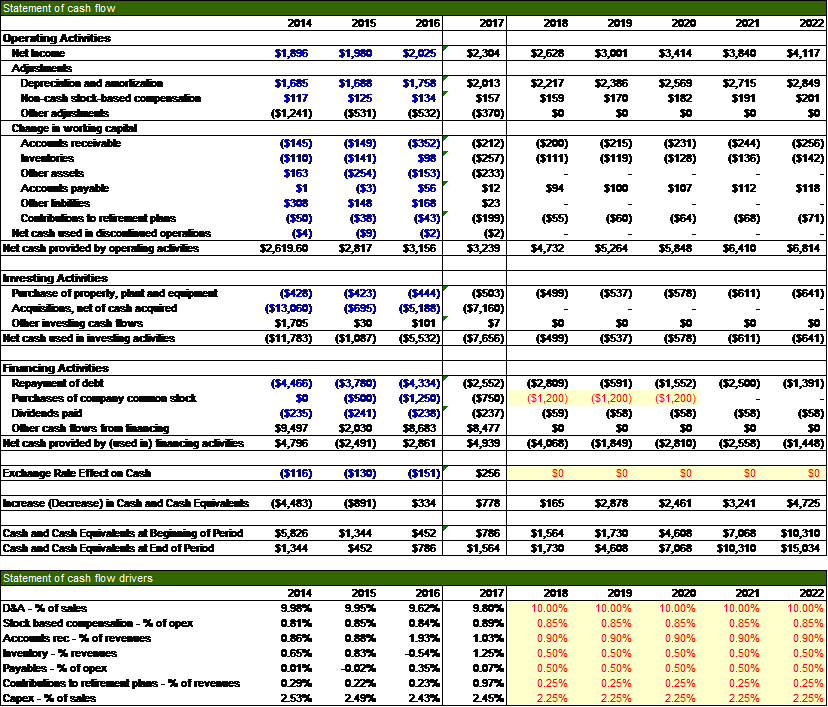Select the "Statement of cash flow" header bar
828x707 pixels.
click(414, 8)
